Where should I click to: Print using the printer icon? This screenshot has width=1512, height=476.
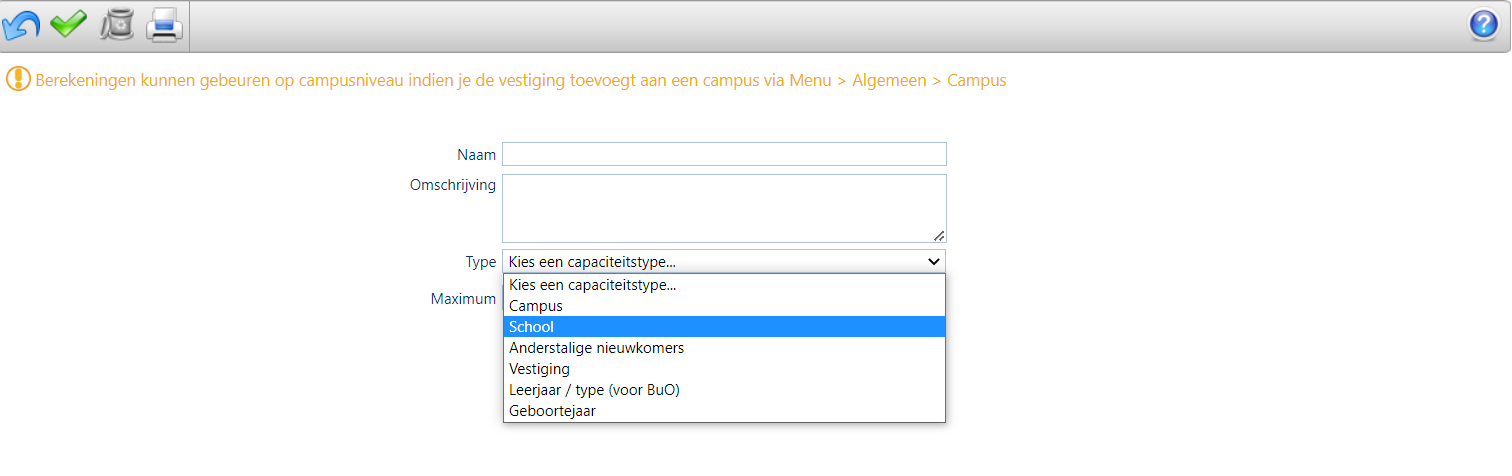pyautogui.click(x=164, y=25)
